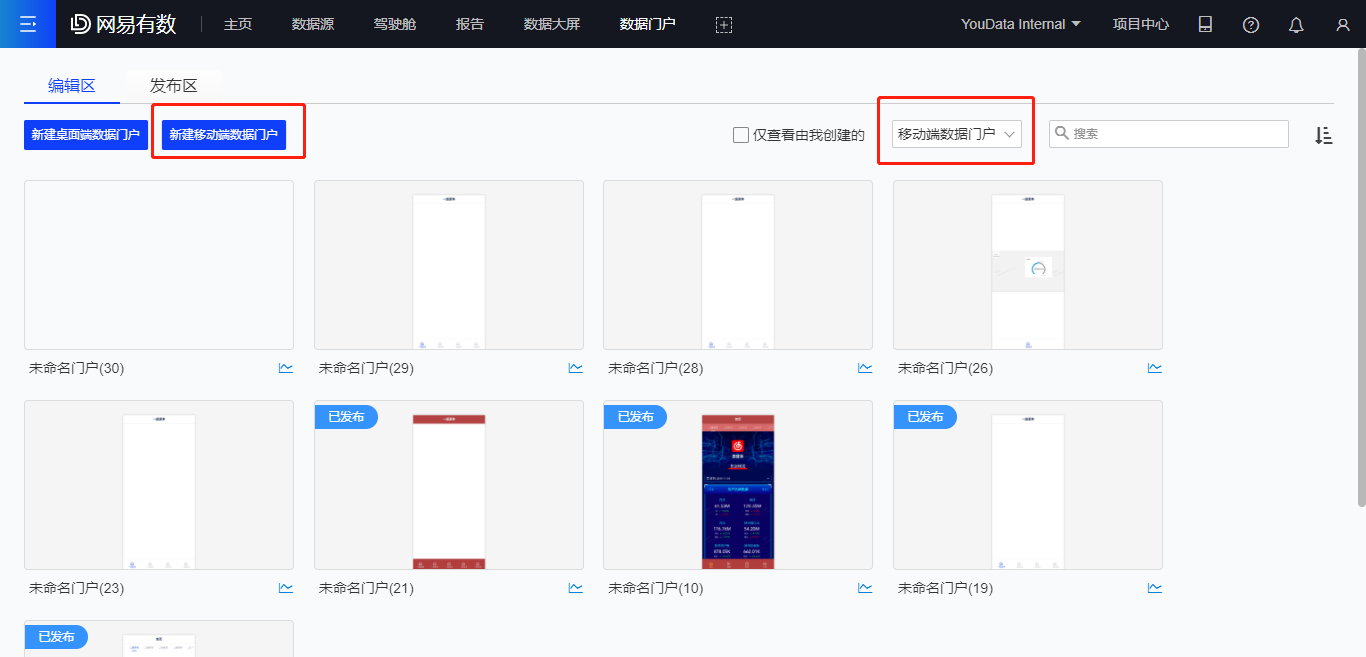Open the help question mark icon
1366x657 pixels.
1251,24
